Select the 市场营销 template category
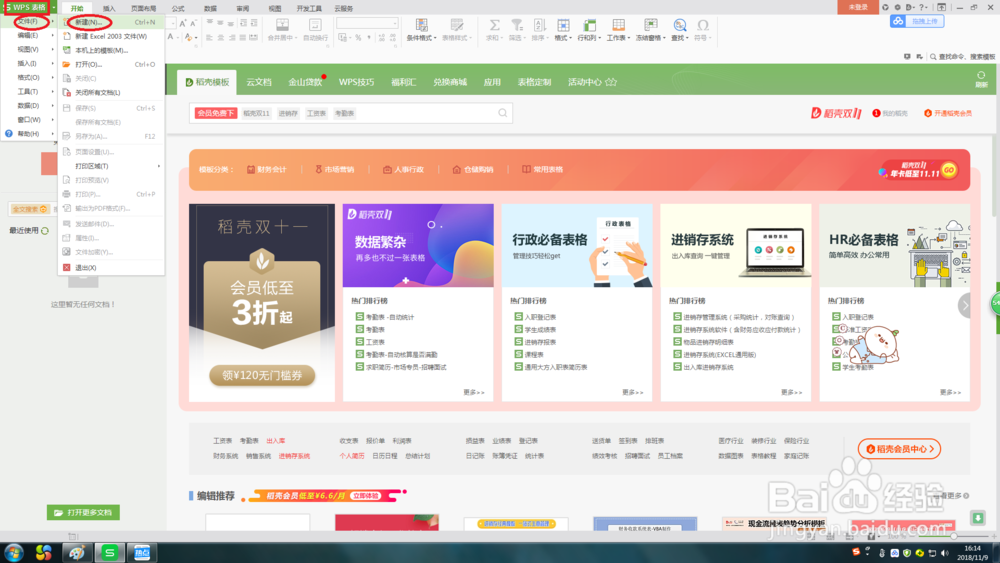This screenshot has width=1000, height=563. (334, 170)
